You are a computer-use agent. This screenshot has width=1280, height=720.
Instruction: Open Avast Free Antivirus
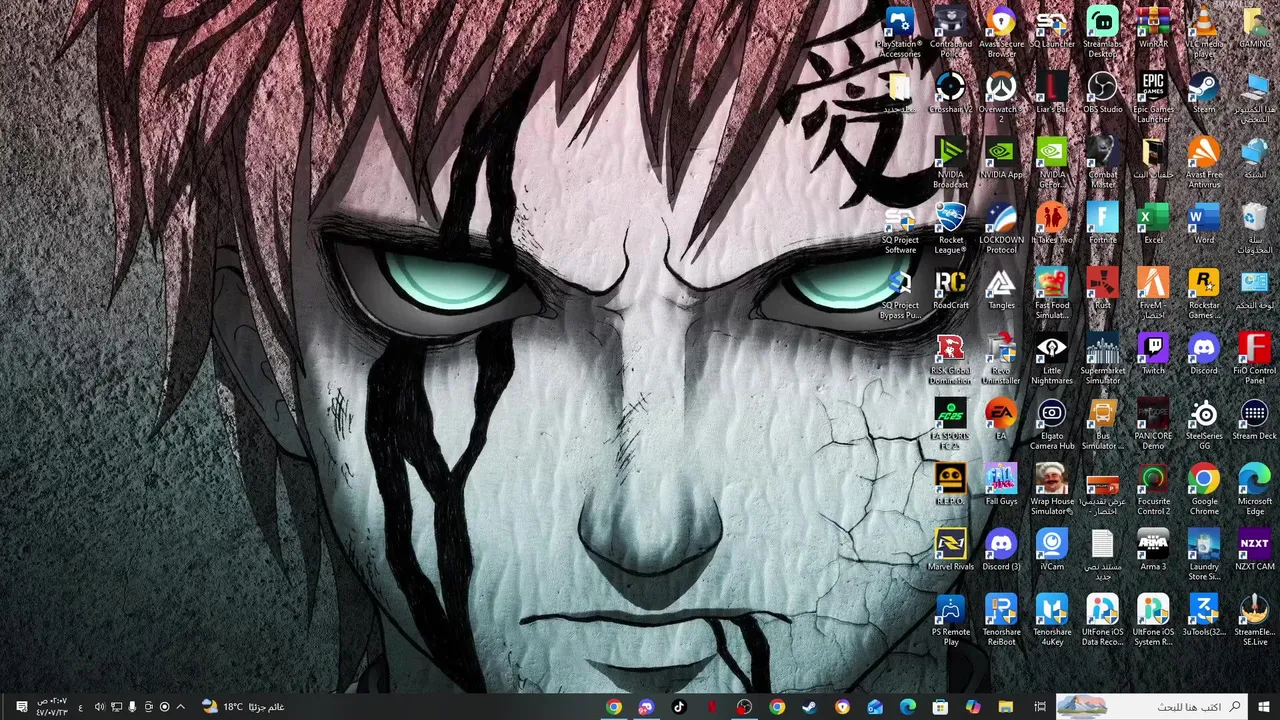[x=1204, y=163]
